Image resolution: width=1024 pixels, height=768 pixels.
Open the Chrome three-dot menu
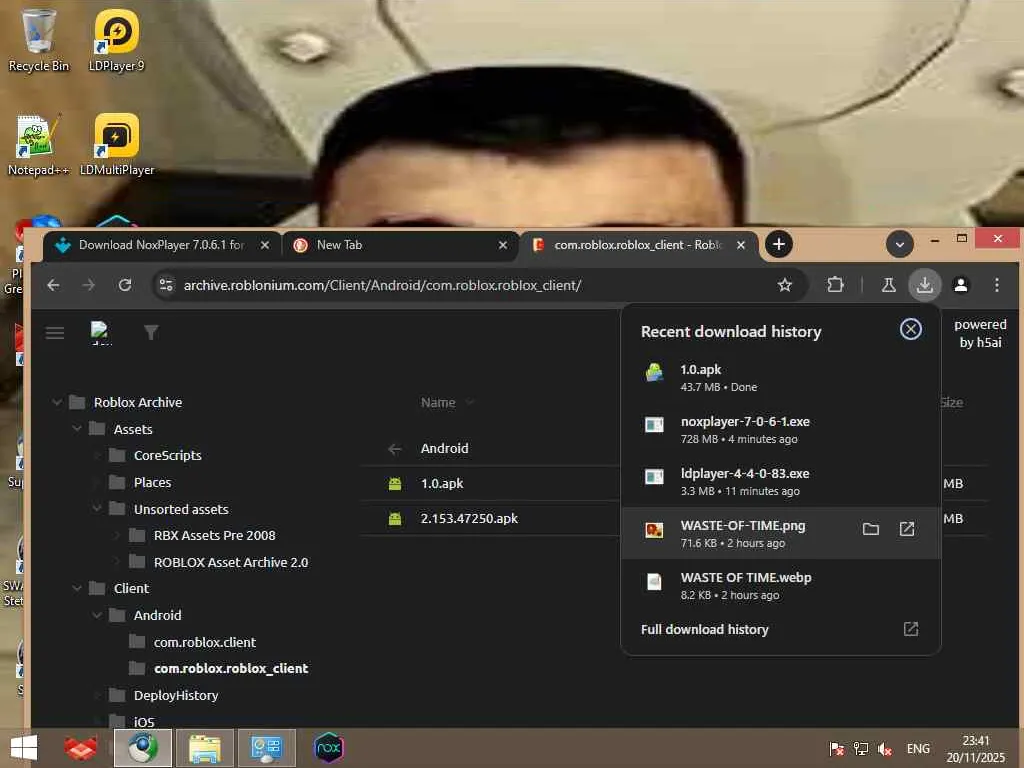[x=997, y=285]
